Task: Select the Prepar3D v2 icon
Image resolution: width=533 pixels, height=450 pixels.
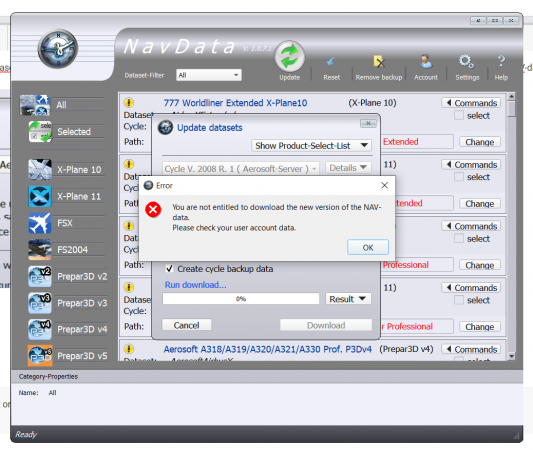Action: click(x=40, y=276)
